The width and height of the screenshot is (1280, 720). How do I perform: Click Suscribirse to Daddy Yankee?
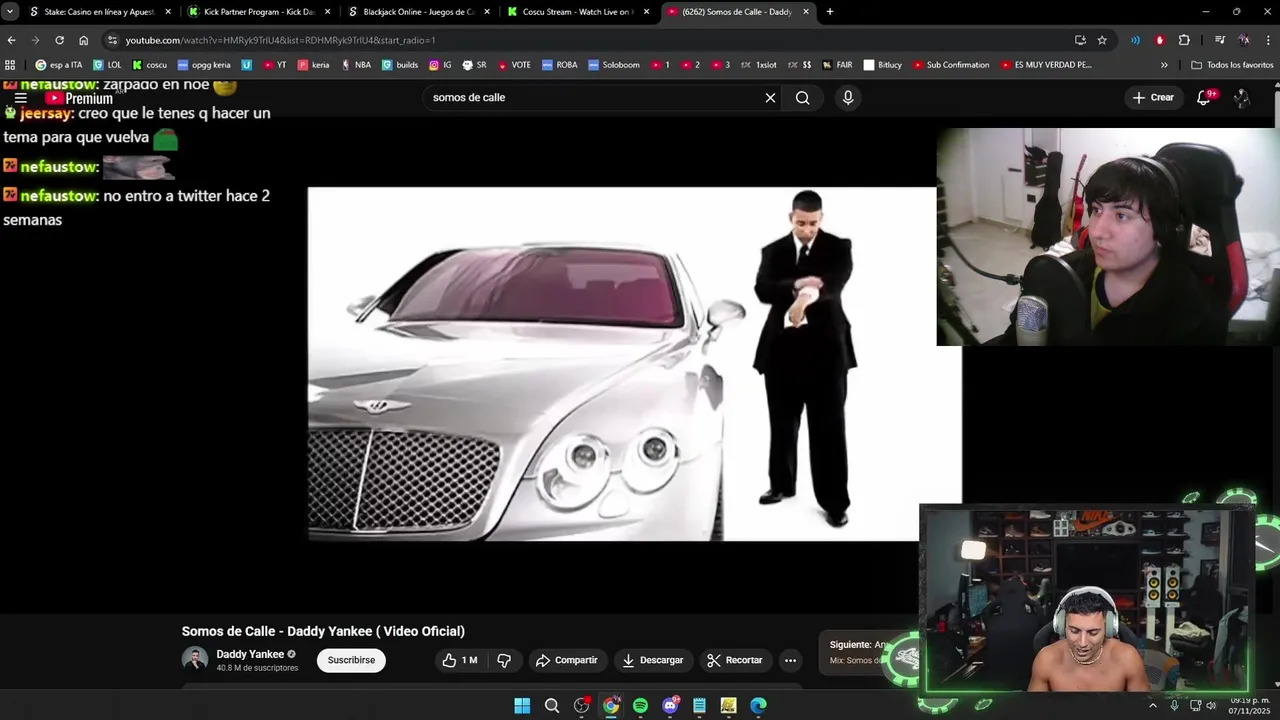pos(351,660)
